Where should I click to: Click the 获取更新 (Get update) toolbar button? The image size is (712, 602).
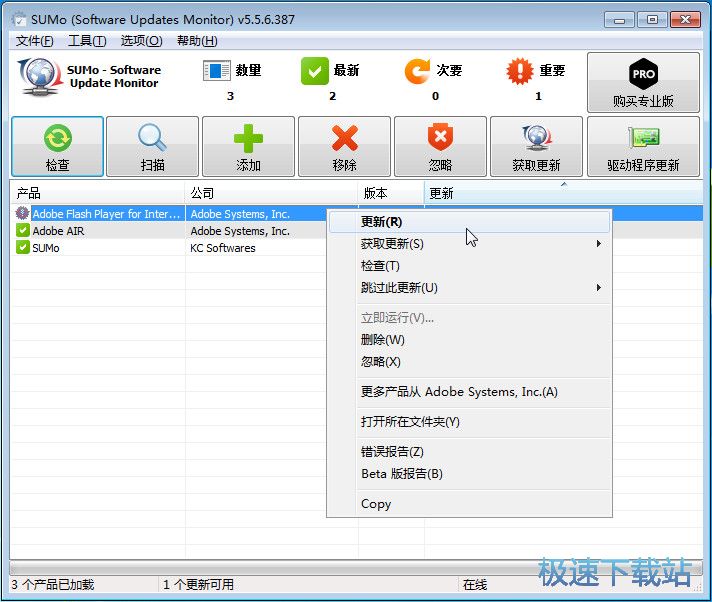[x=536, y=146]
